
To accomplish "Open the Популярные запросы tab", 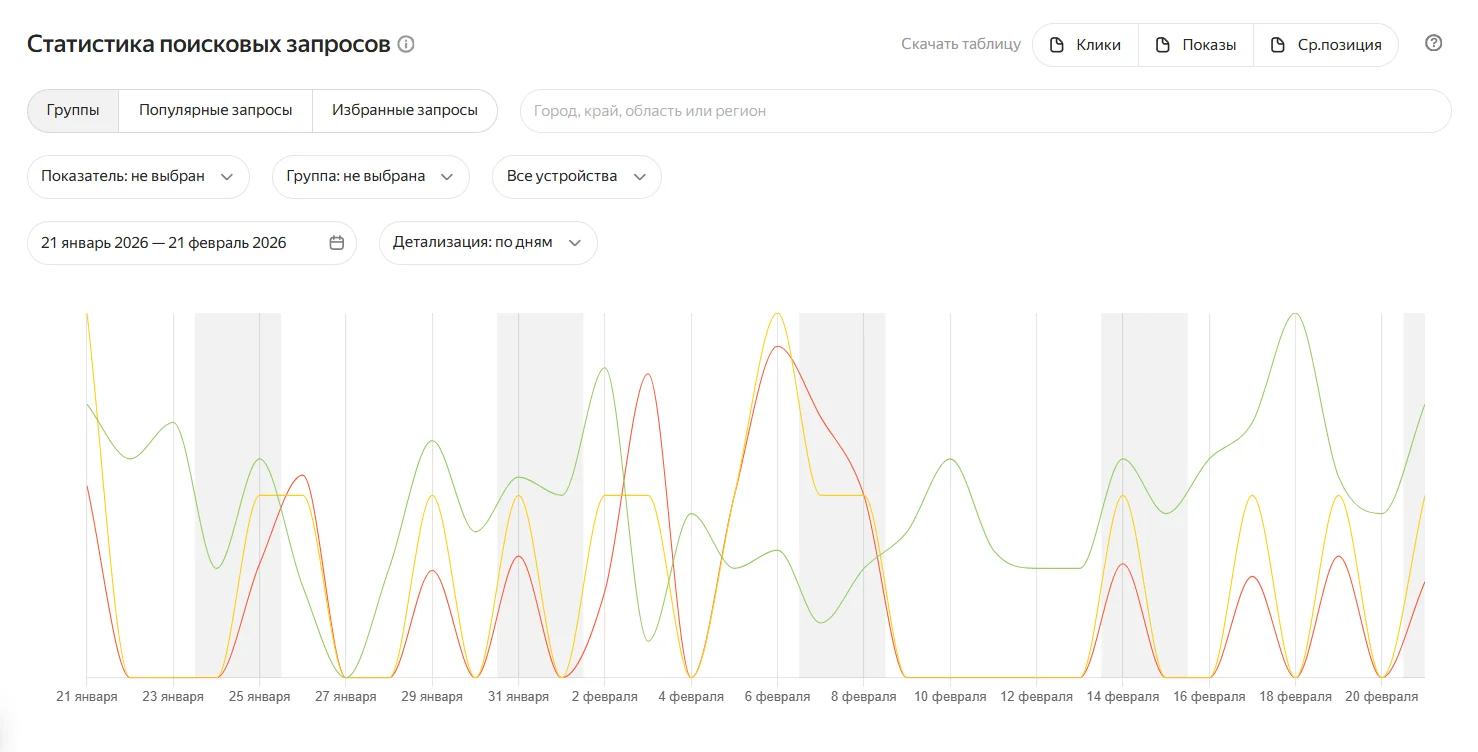I will (x=215, y=110).
